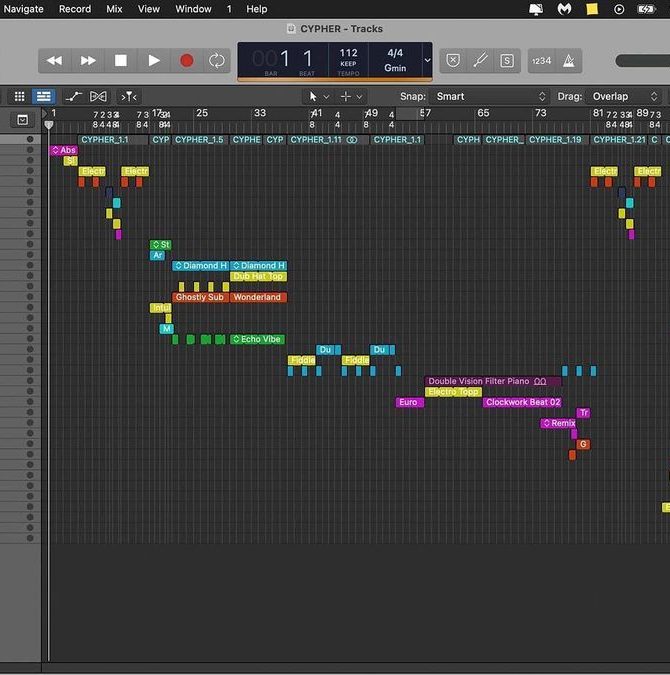Expand the LCD display mode chevron
Screen dimensions: 670x675
coord(428,61)
